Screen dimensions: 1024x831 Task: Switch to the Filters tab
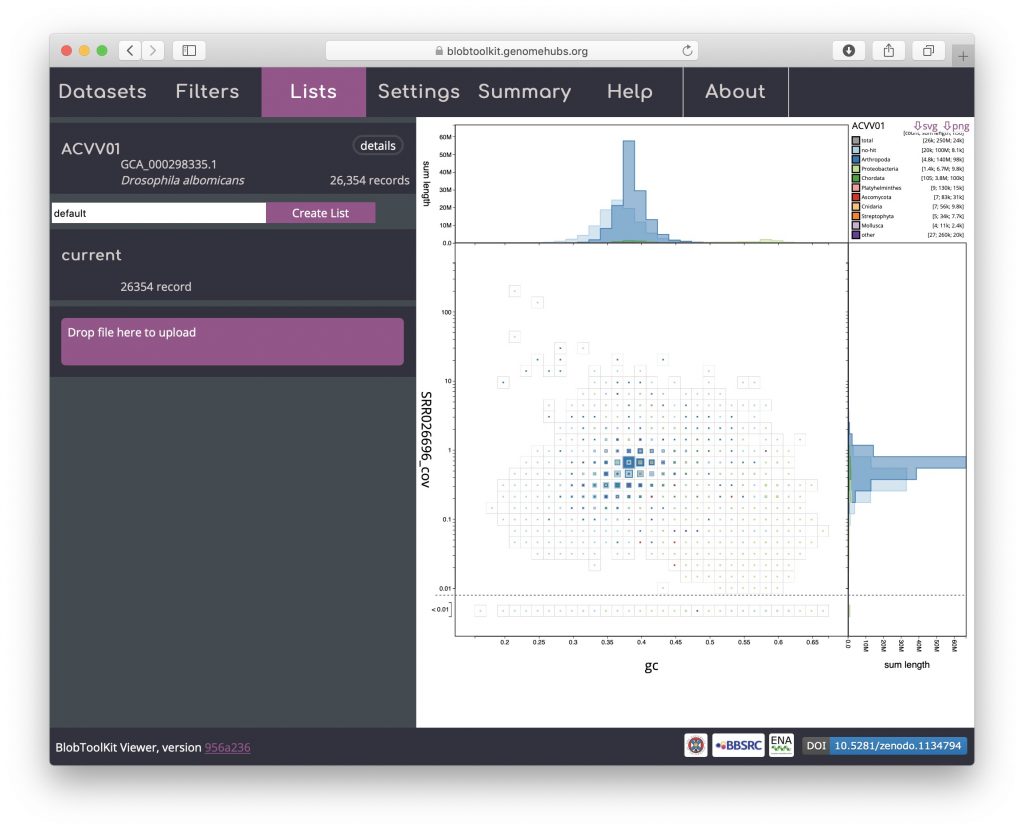[x=207, y=92]
